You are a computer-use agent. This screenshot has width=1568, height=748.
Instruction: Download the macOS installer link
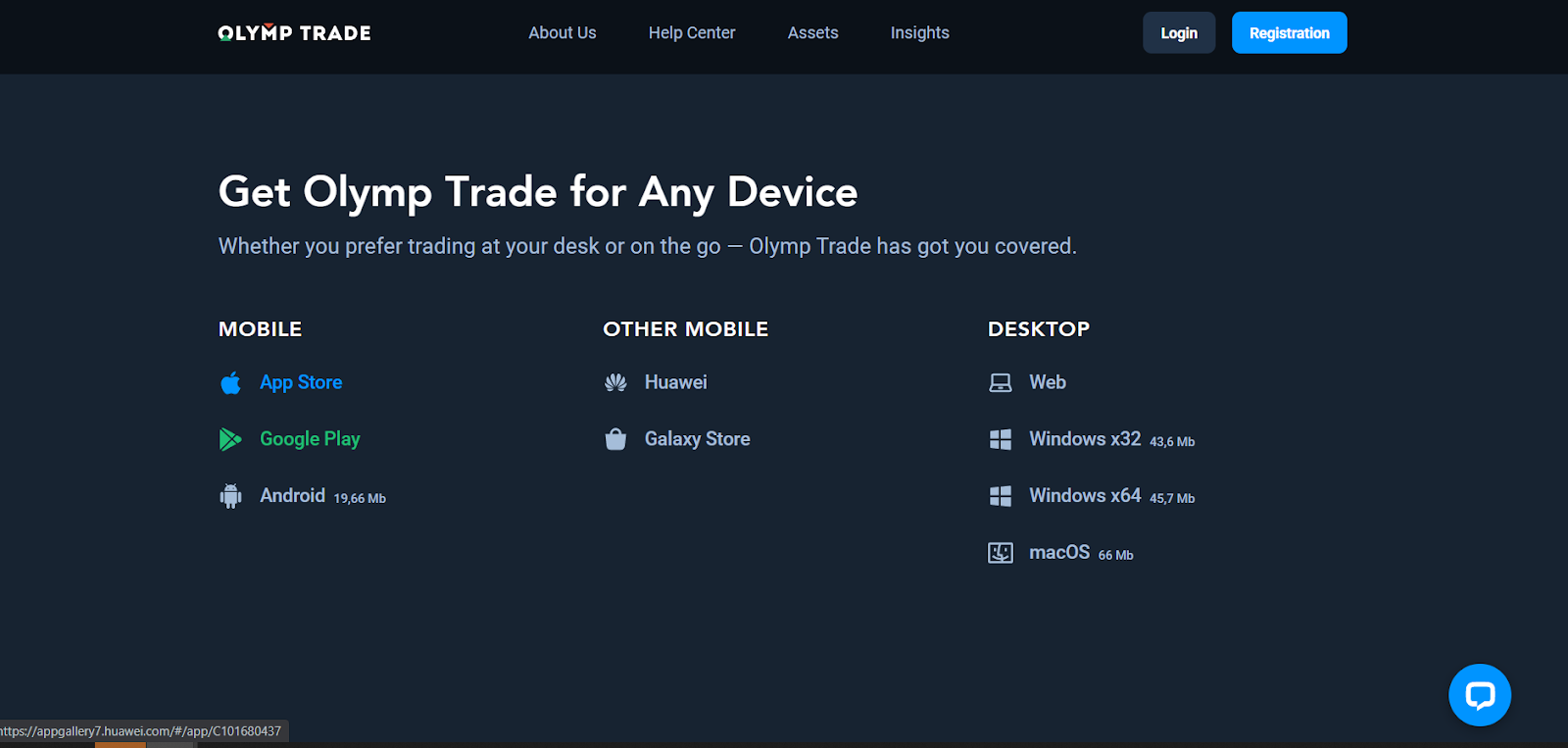click(x=1059, y=553)
